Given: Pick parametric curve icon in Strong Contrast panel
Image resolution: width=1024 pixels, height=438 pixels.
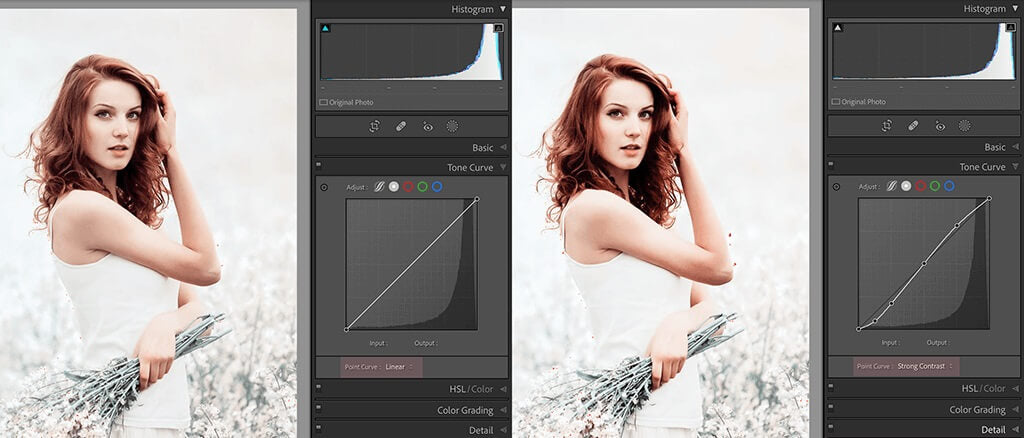Looking at the screenshot, I should coord(891,186).
